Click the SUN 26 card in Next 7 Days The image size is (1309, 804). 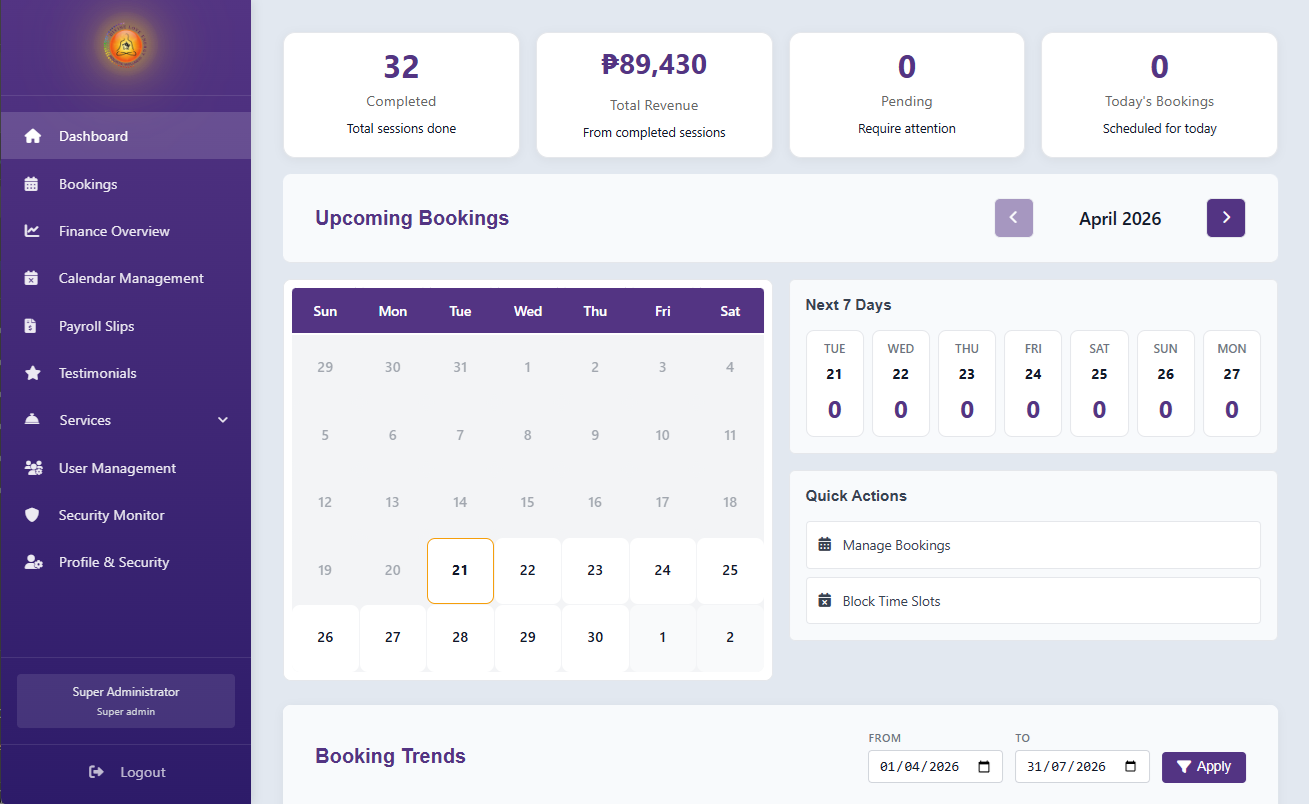point(1166,384)
